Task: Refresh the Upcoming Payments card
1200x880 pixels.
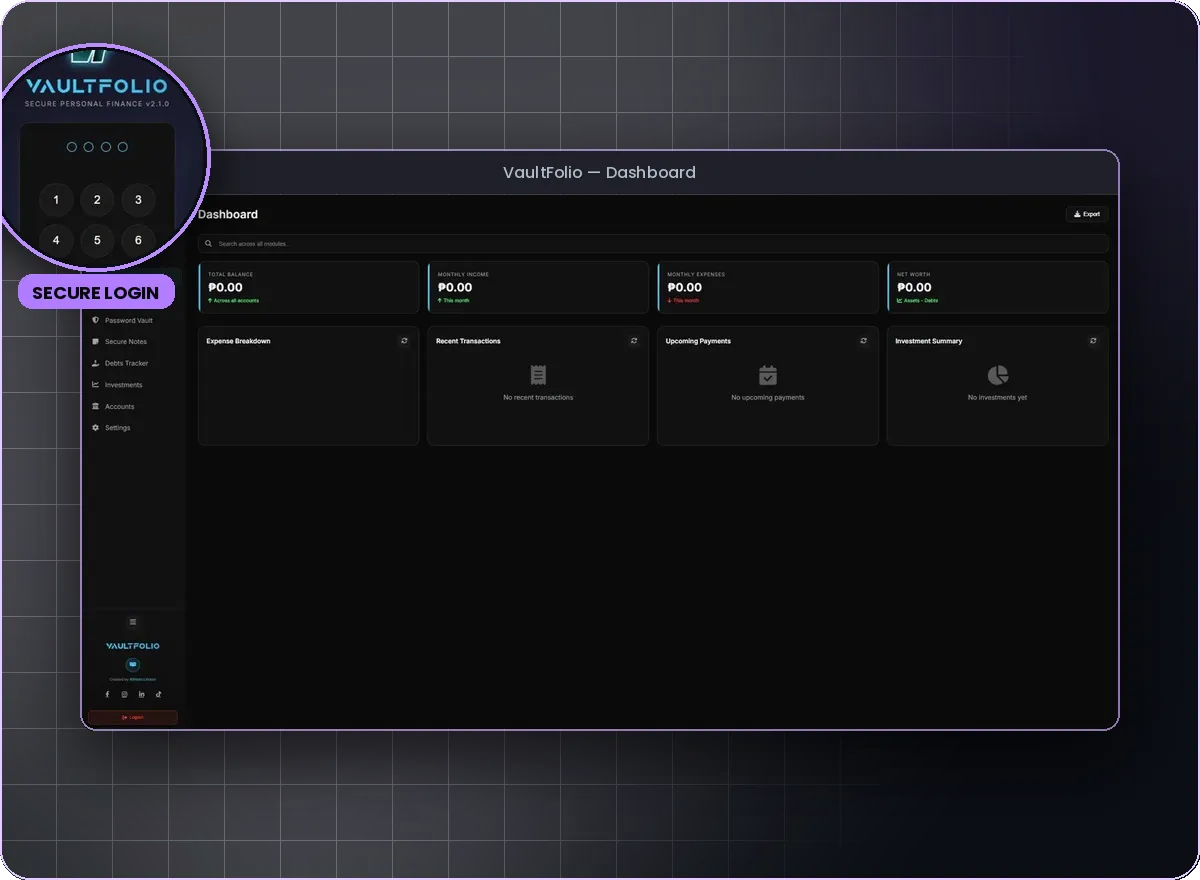Action: coord(864,341)
